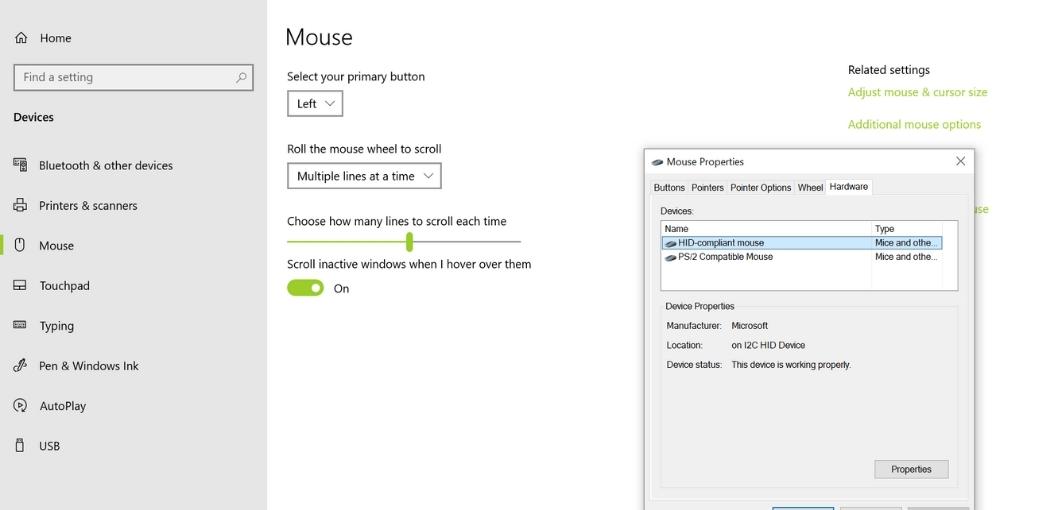Open the Buttons tab
Image resolution: width=1050 pixels, height=510 pixels.
click(669, 188)
